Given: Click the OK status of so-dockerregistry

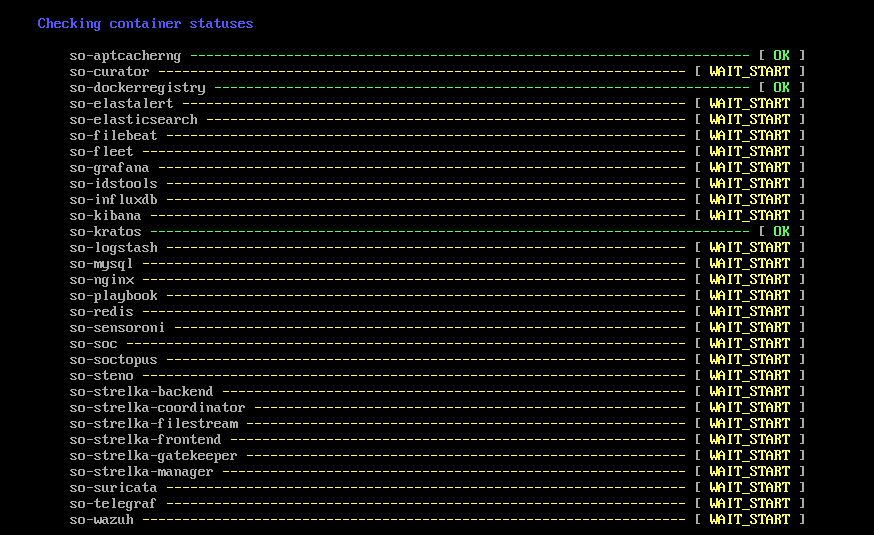Looking at the screenshot, I should pos(781,87).
